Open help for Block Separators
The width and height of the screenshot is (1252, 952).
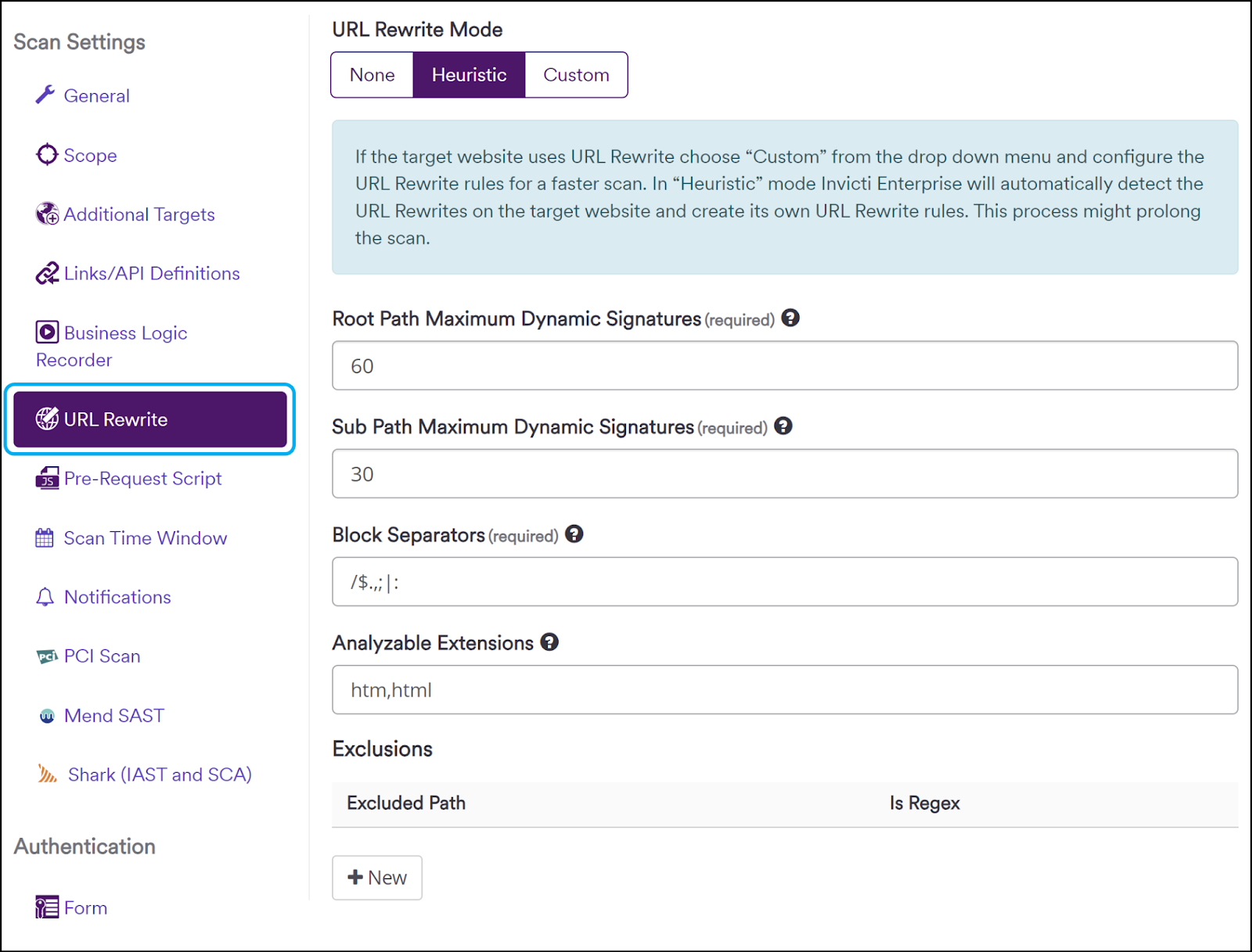(x=575, y=535)
